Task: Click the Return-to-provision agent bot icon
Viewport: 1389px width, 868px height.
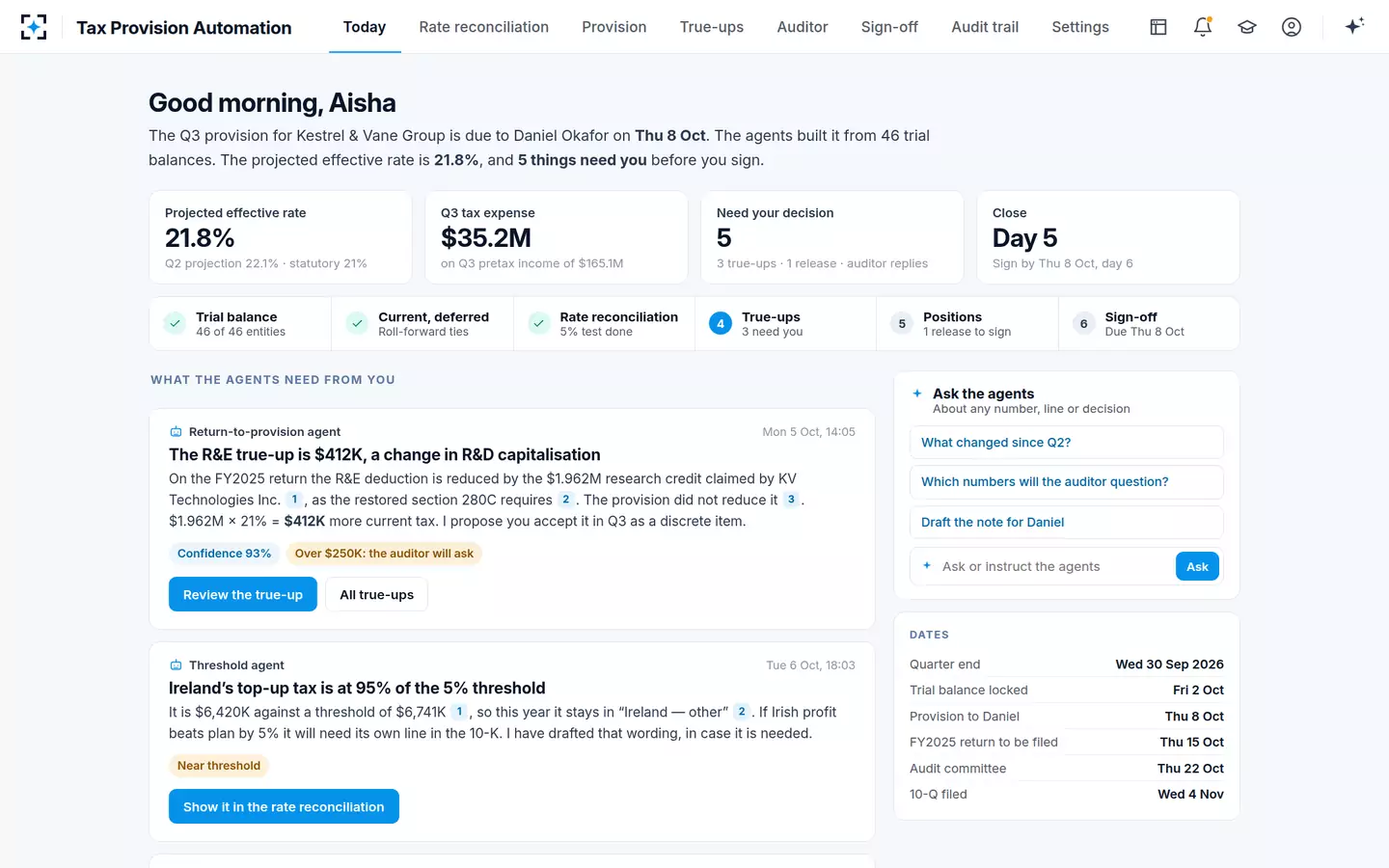Action: click(x=176, y=432)
